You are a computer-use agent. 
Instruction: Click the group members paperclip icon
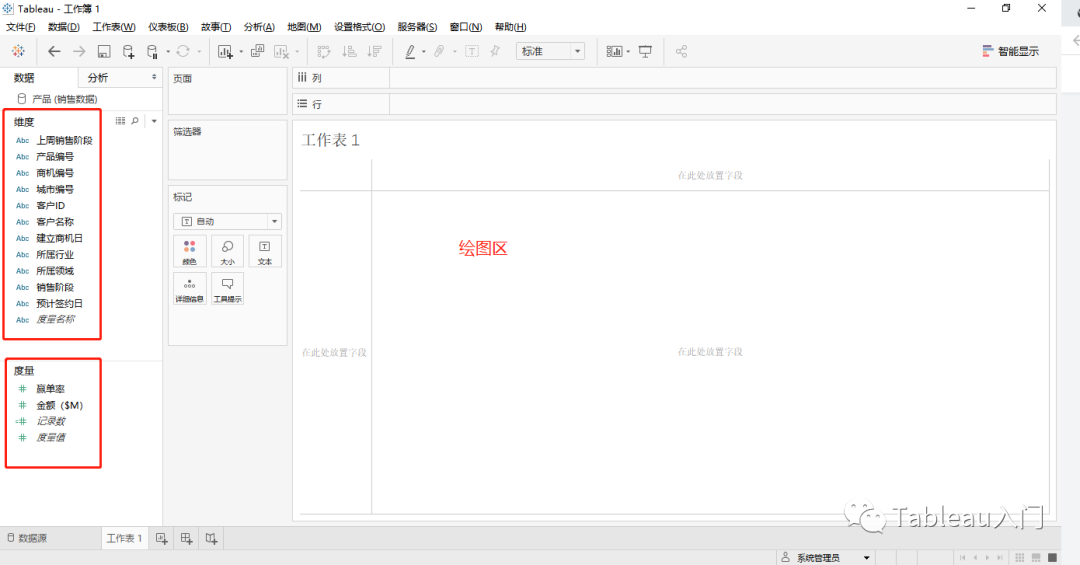tap(439, 51)
